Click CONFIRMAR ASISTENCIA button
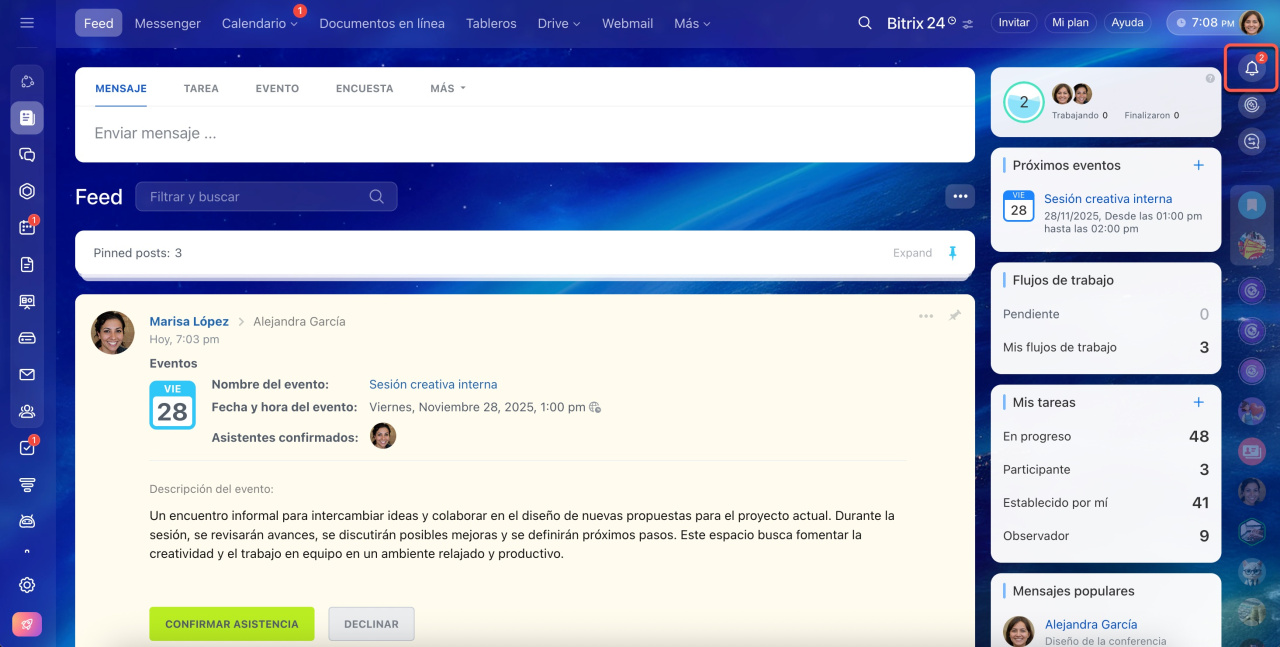This screenshot has width=1280, height=647. 232,624
